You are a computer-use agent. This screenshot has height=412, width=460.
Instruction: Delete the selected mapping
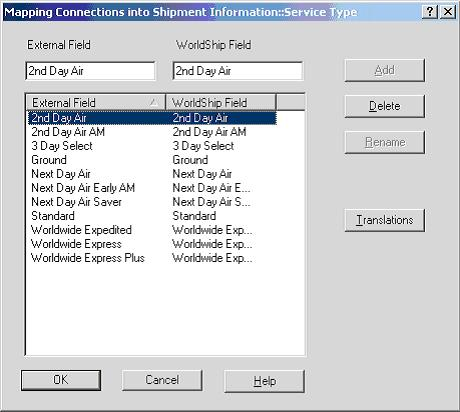(385, 106)
